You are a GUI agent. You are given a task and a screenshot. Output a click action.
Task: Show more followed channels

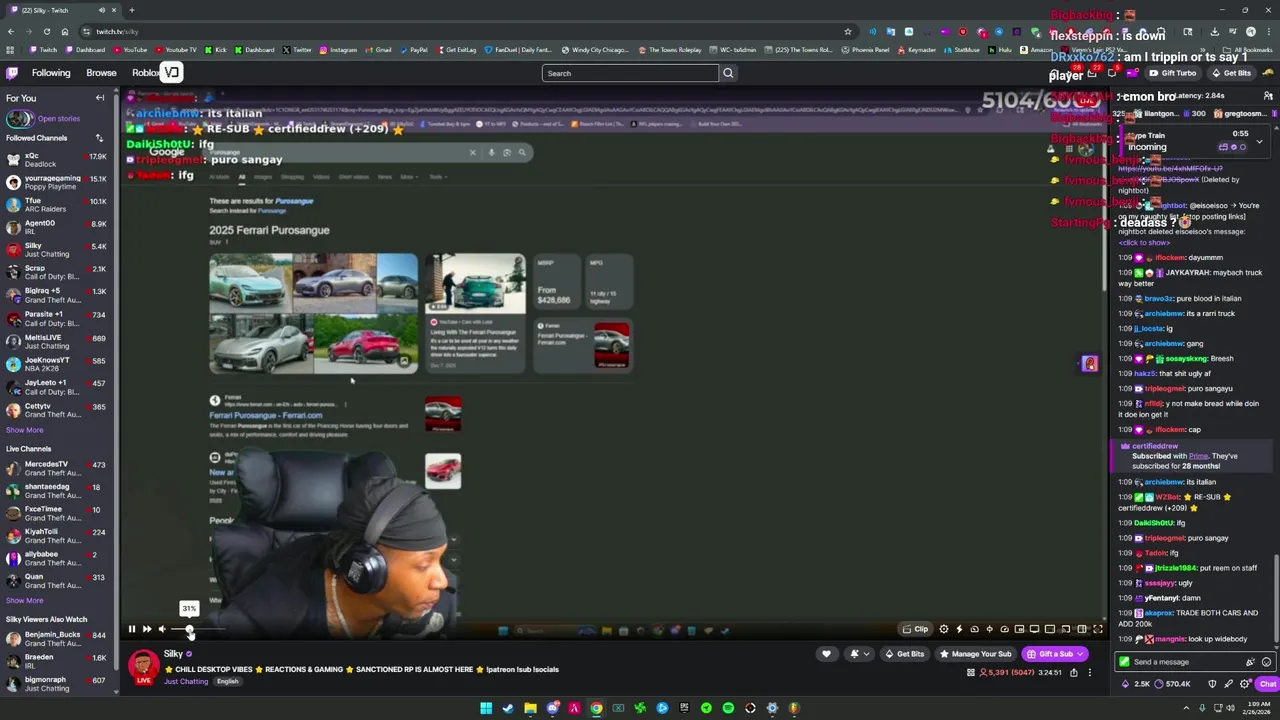[25, 430]
